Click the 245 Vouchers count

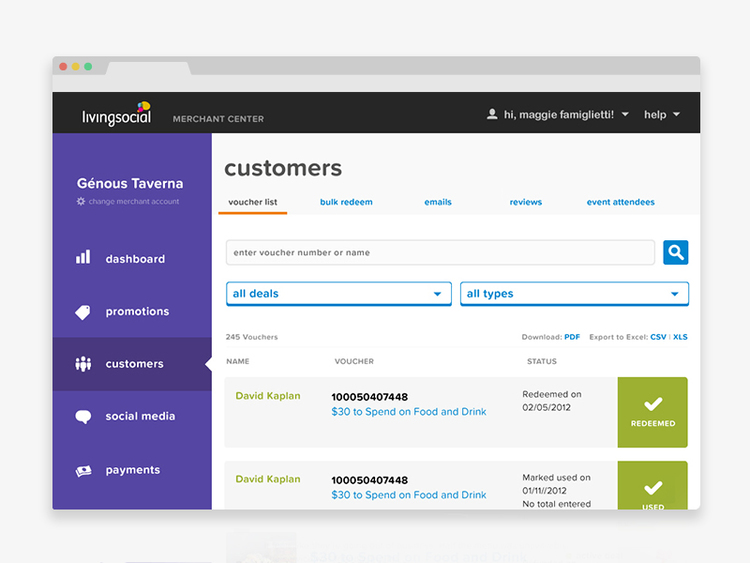point(252,337)
